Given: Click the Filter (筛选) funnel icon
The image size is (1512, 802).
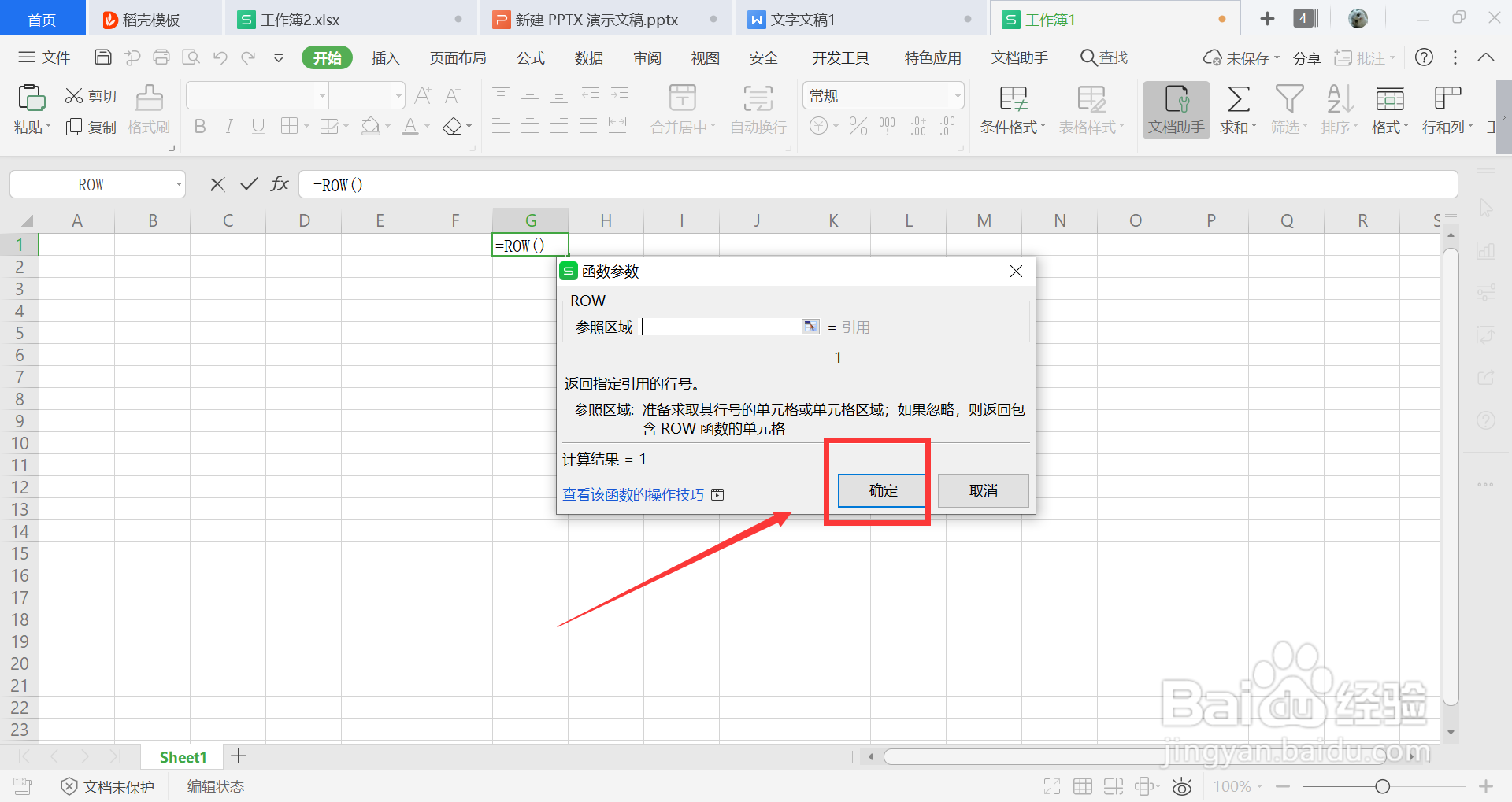Looking at the screenshot, I should pyautogui.click(x=1289, y=99).
